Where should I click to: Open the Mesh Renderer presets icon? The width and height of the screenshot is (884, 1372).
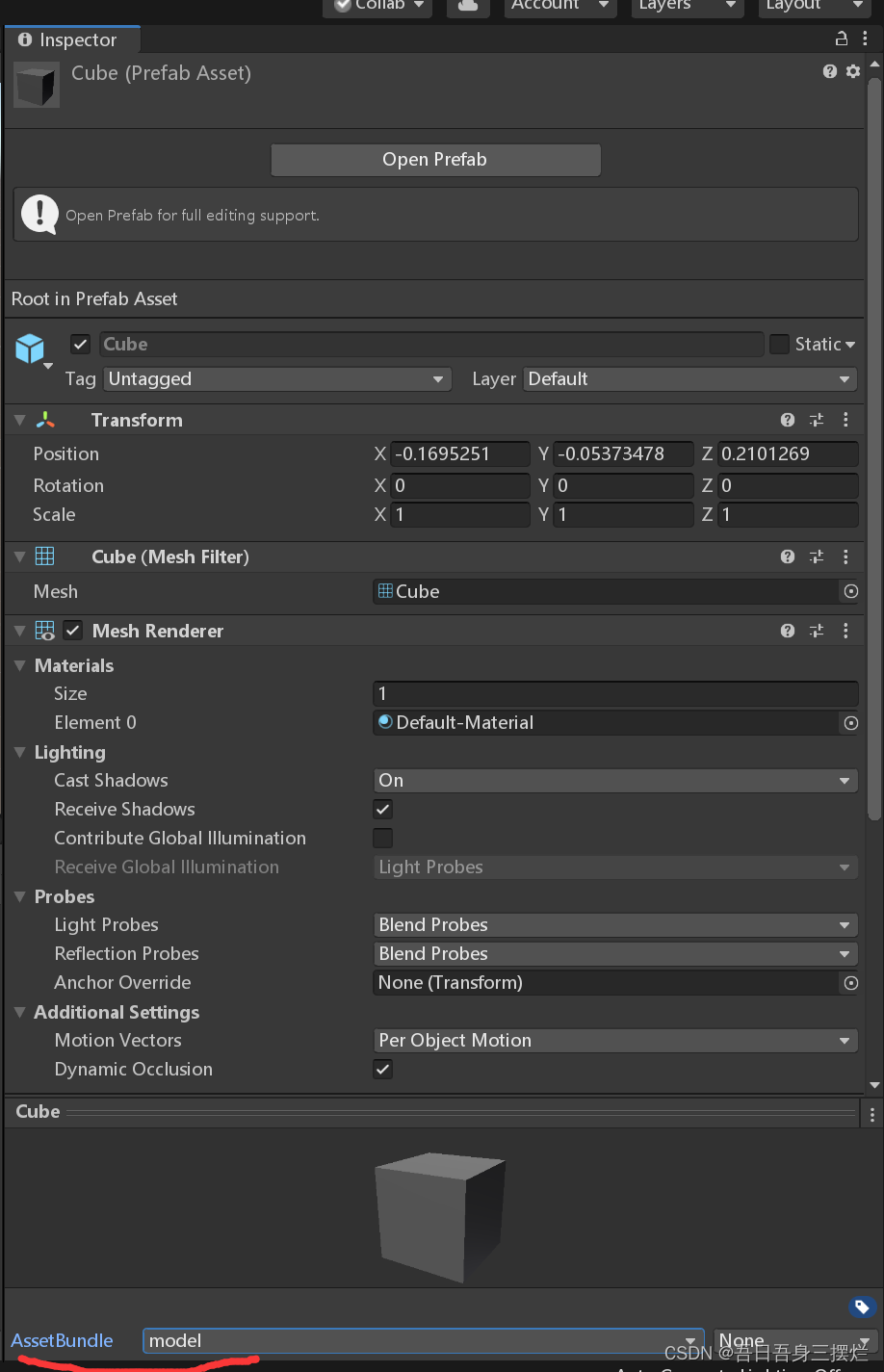click(x=817, y=631)
